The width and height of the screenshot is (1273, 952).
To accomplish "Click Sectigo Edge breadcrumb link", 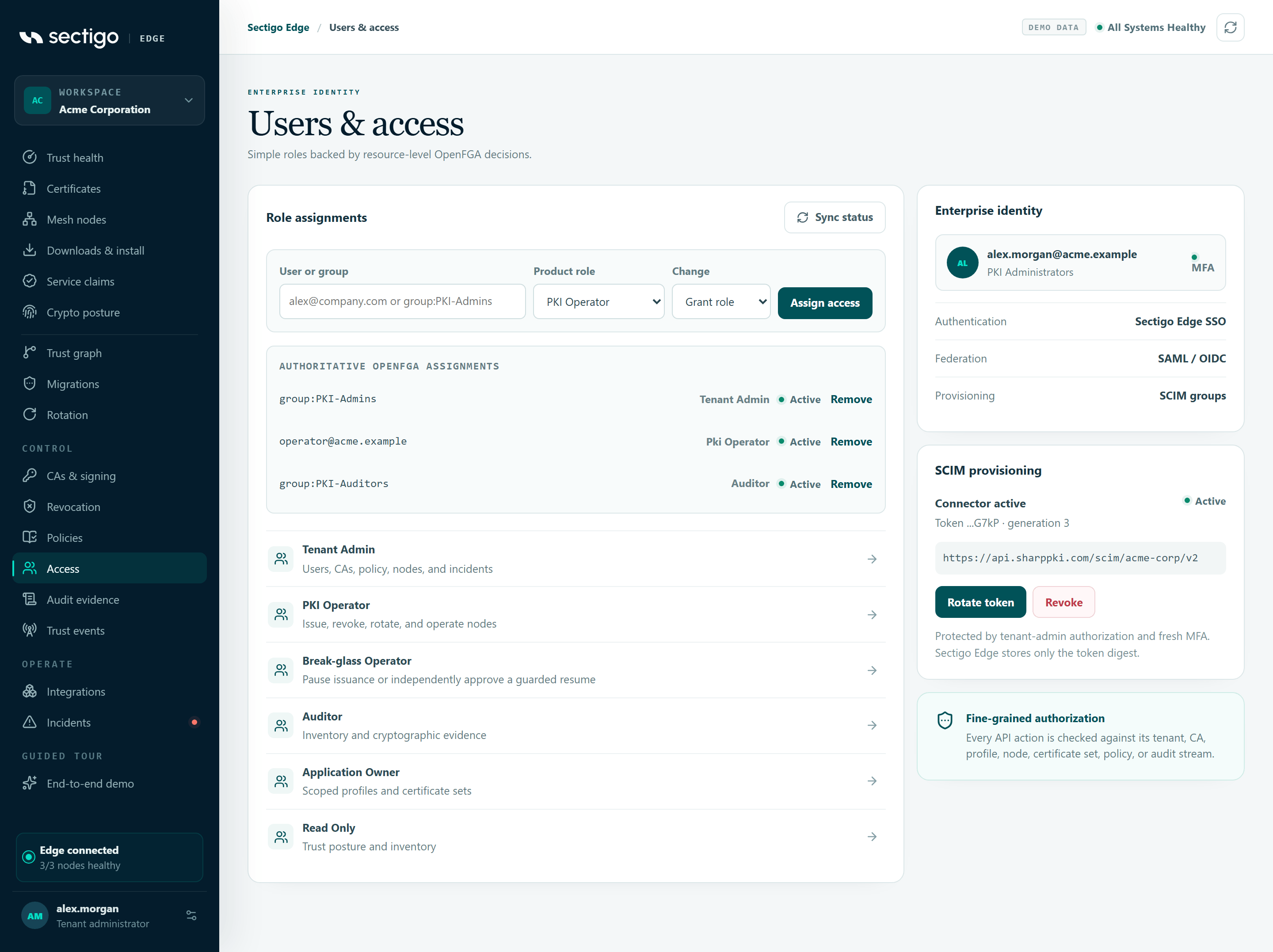I will (278, 28).
